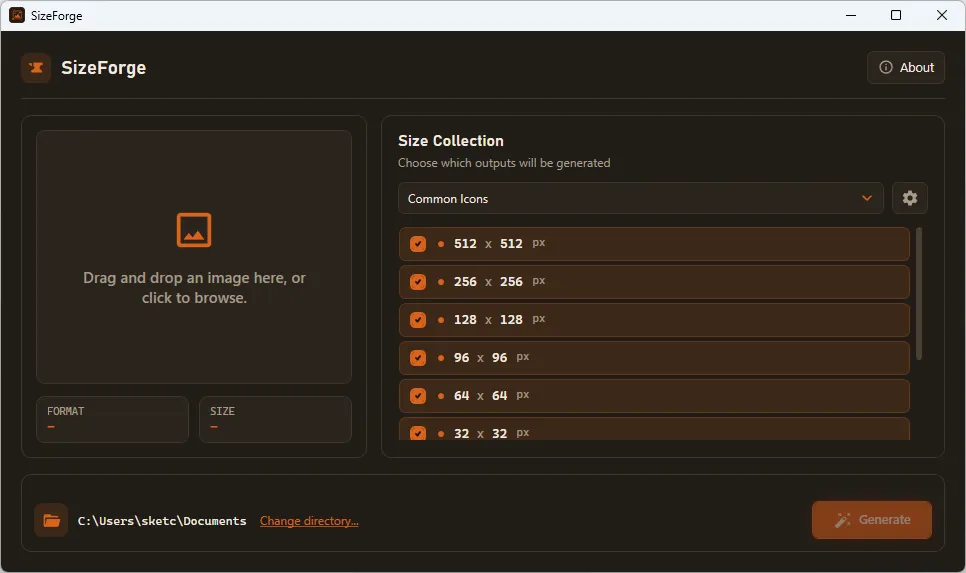Image resolution: width=966 pixels, height=573 pixels.
Task: Maximize the SizeForge window
Action: click(896, 15)
